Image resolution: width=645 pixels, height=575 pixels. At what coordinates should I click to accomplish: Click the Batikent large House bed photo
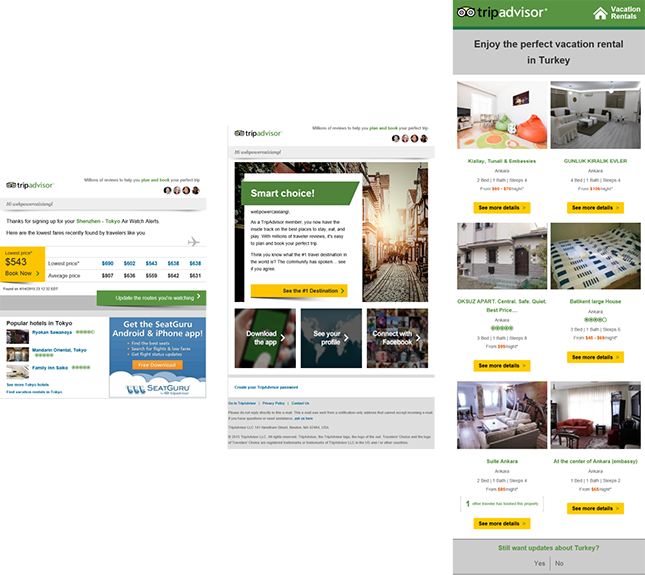[595, 256]
